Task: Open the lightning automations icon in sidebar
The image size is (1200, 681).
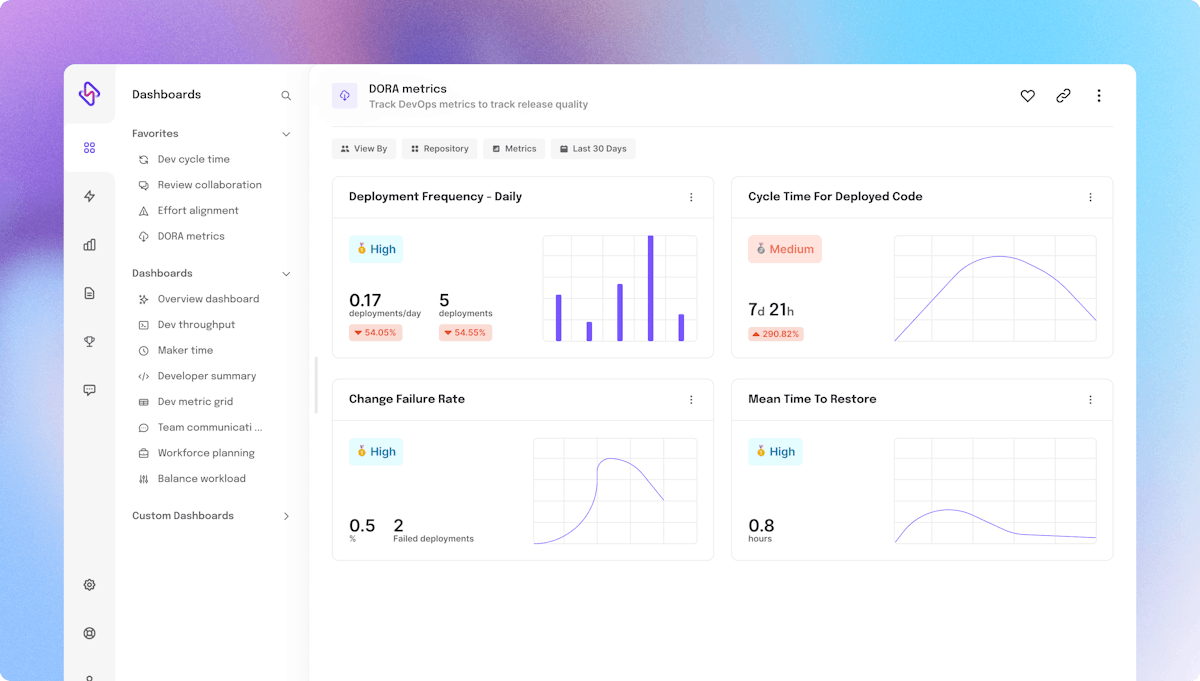Action: click(89, 196)
